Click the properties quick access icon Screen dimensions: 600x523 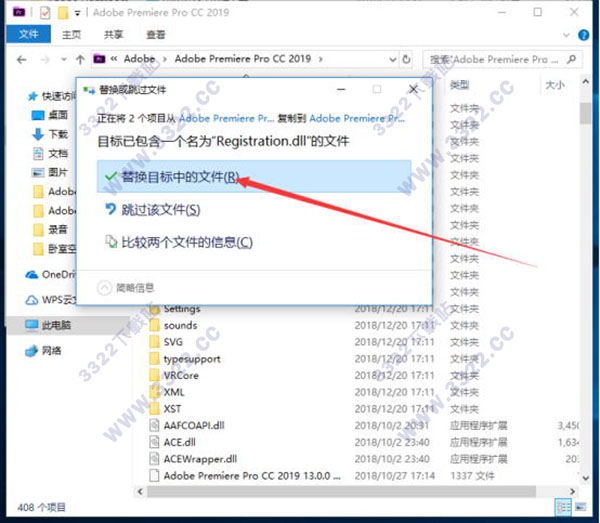pos(45,13)
